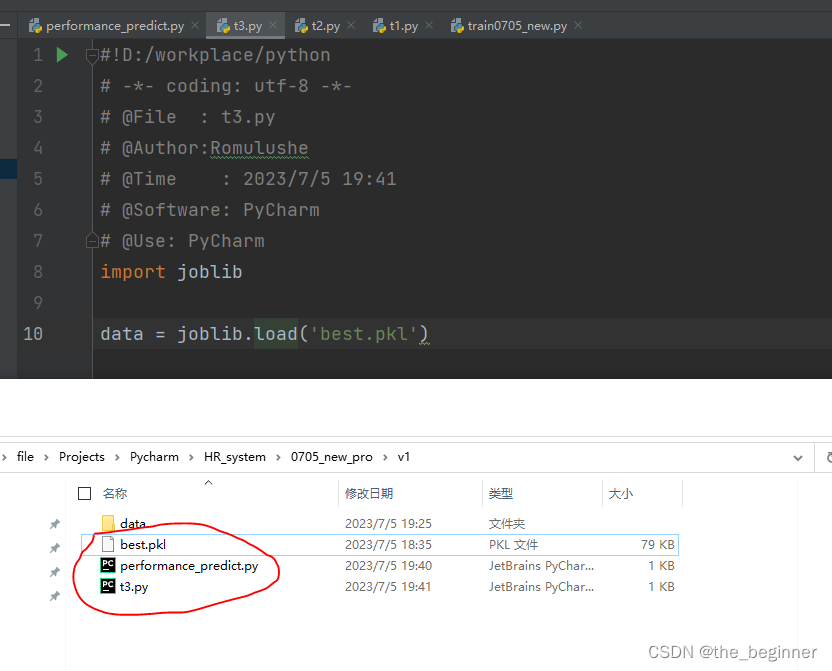Open Projects from the breadcrumb bar
This screenshot has width=832, height=671.
tap(81, 457)
